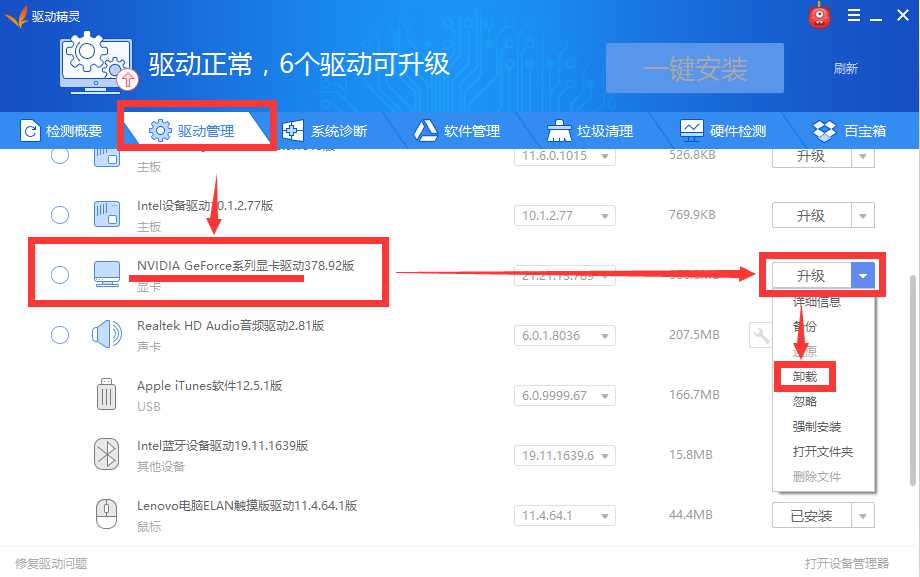This screenshot has height=577, width=920.
Task: Click the monitor icon of 硬件检测
Action: tap(692, 130)
